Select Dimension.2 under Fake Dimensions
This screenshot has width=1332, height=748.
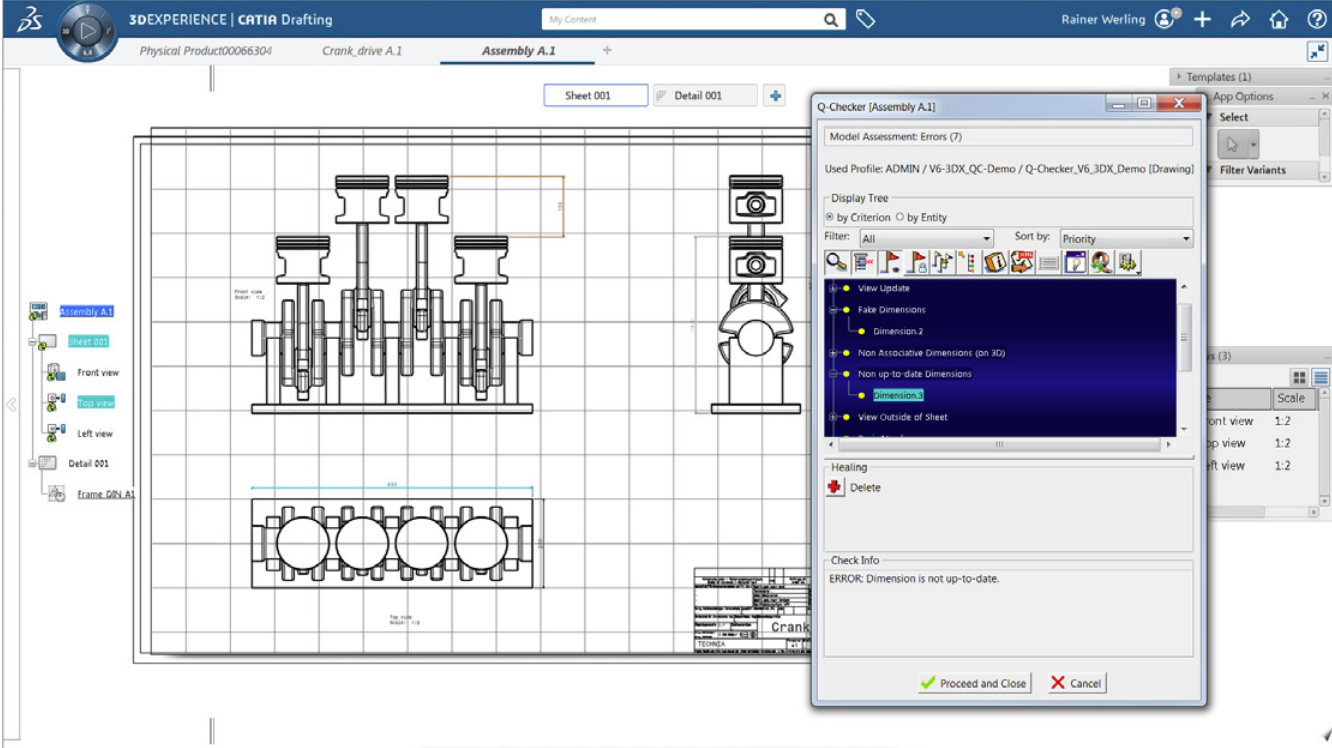898,331
